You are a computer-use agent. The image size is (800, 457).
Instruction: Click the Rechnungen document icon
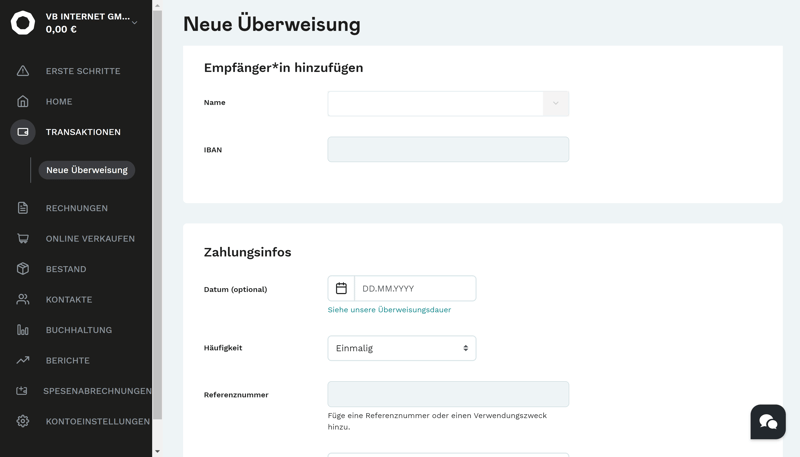pos(23,208)
